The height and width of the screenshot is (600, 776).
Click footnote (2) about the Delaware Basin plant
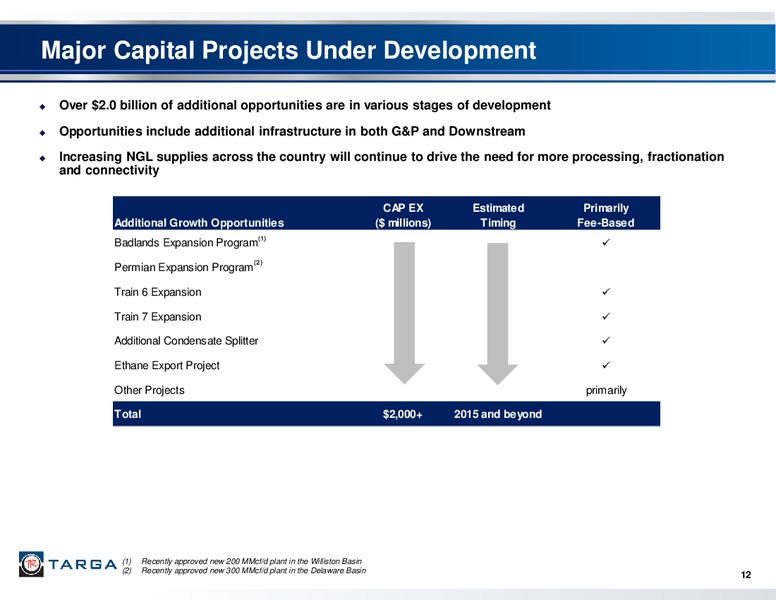coord(254,571)
